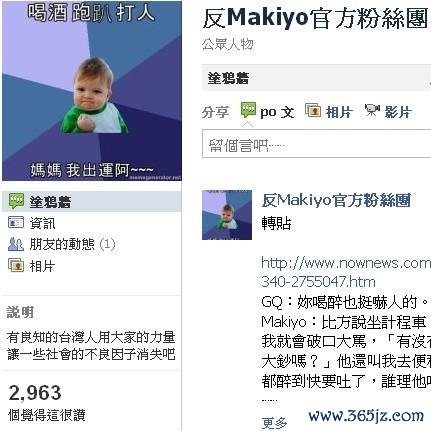Screen dimensions: 431x431
Task: Select the 影片 video share option
Action: (398, 112)
